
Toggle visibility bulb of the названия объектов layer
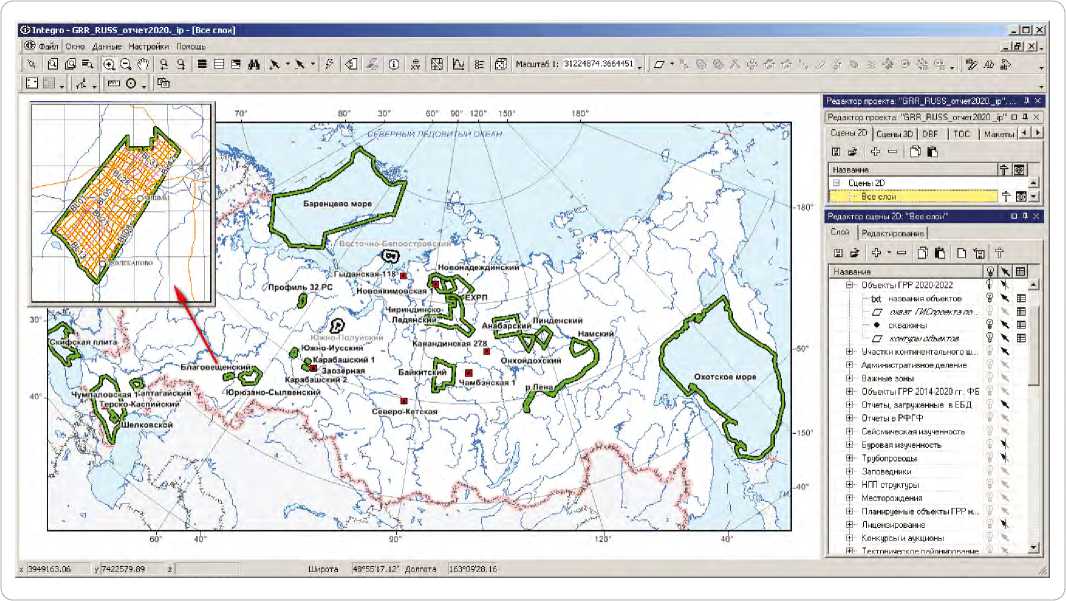click(990, 298)
